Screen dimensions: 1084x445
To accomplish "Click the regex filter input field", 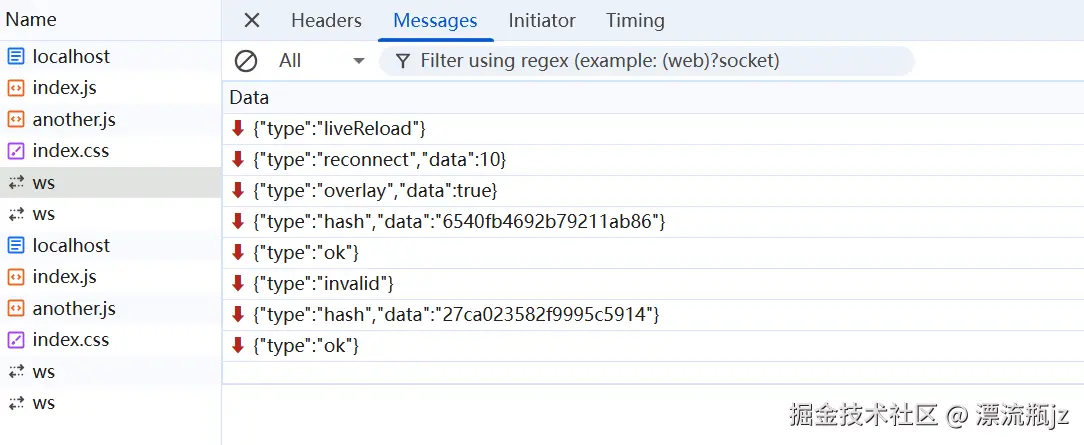I will 646,61.
